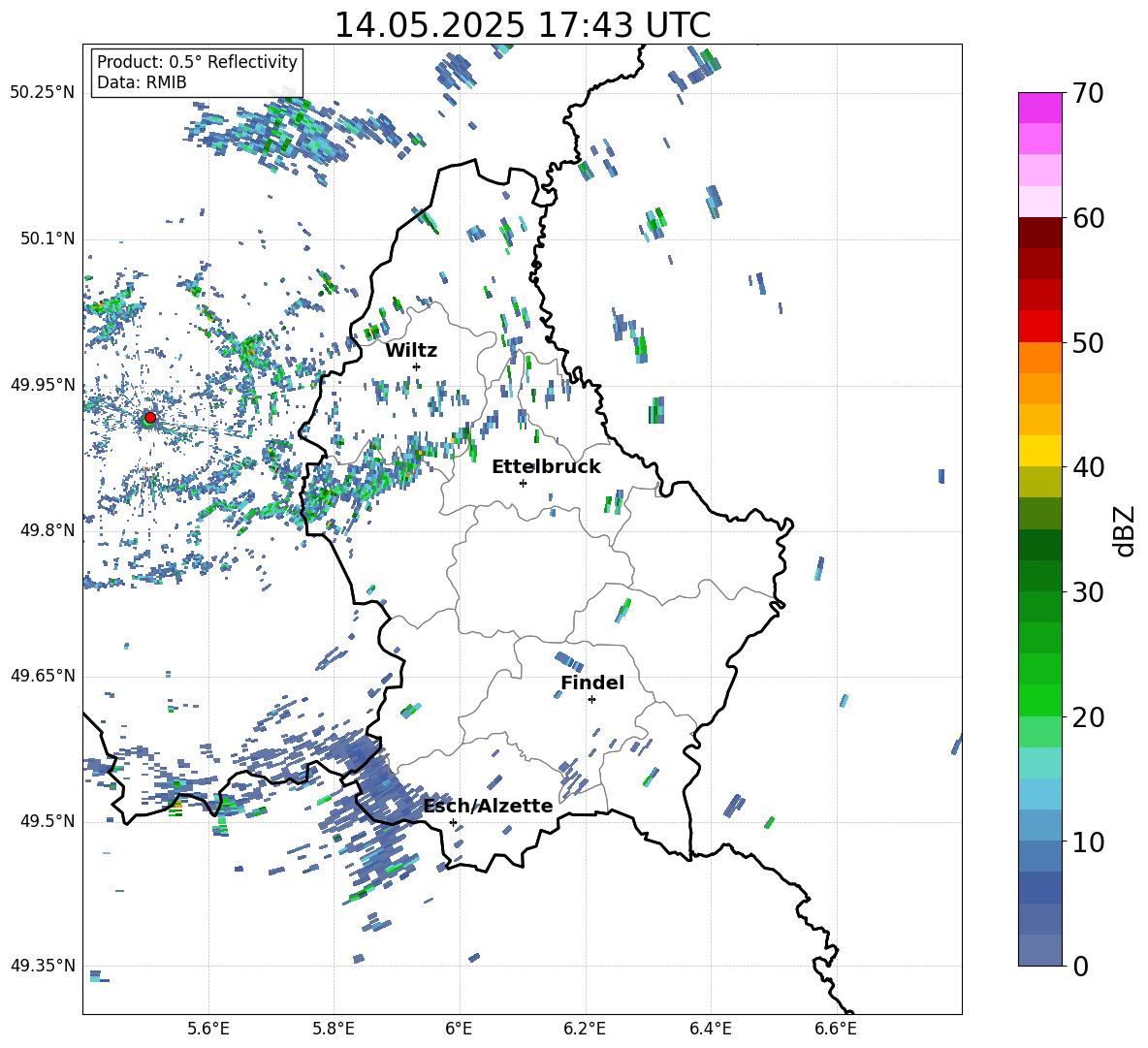This screenshot has width=1148, height=1048.
Task: Click the magenta swatch at top of colorbar
Action: 1039,108
